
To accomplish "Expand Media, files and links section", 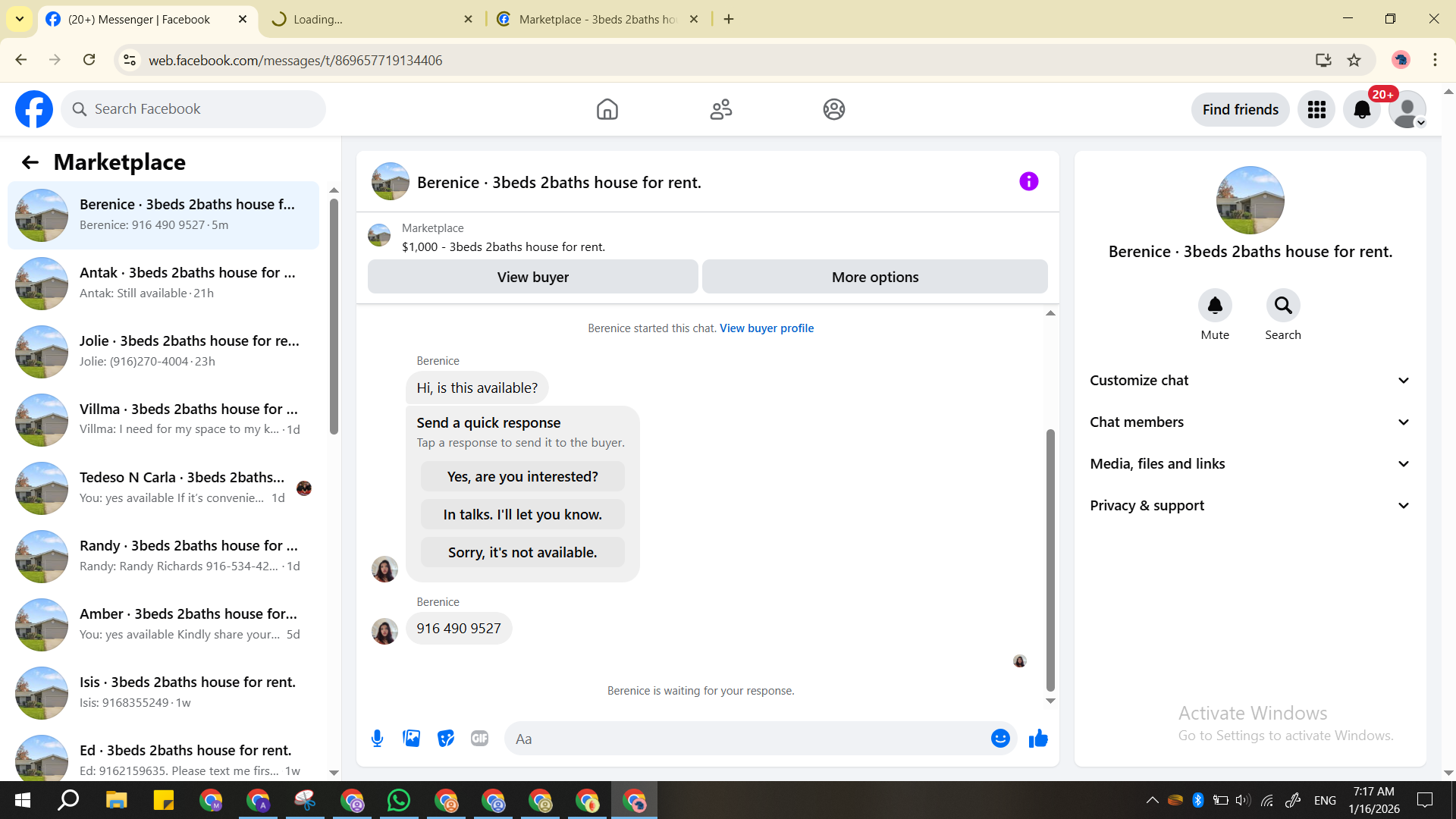I will click(1250, 464).
